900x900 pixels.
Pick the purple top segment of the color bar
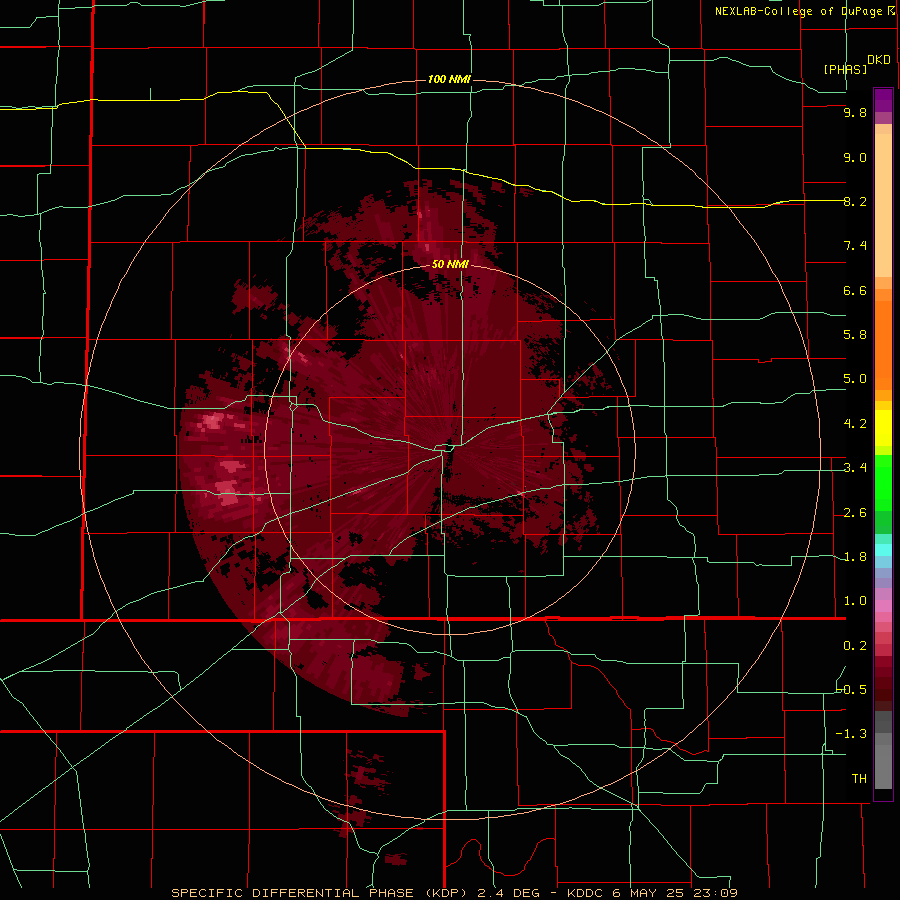point(883,100)
